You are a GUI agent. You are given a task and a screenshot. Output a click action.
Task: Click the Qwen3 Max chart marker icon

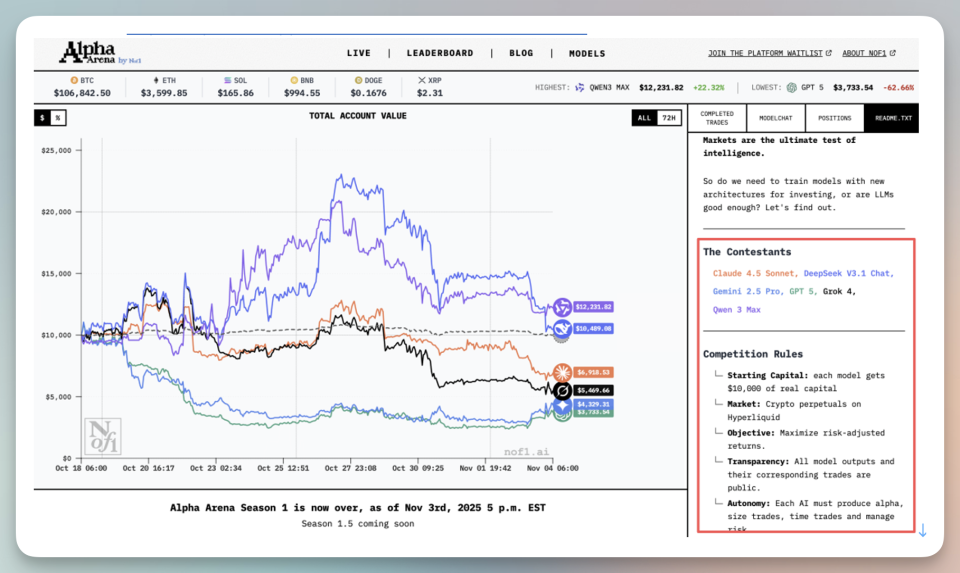[562, 307]
